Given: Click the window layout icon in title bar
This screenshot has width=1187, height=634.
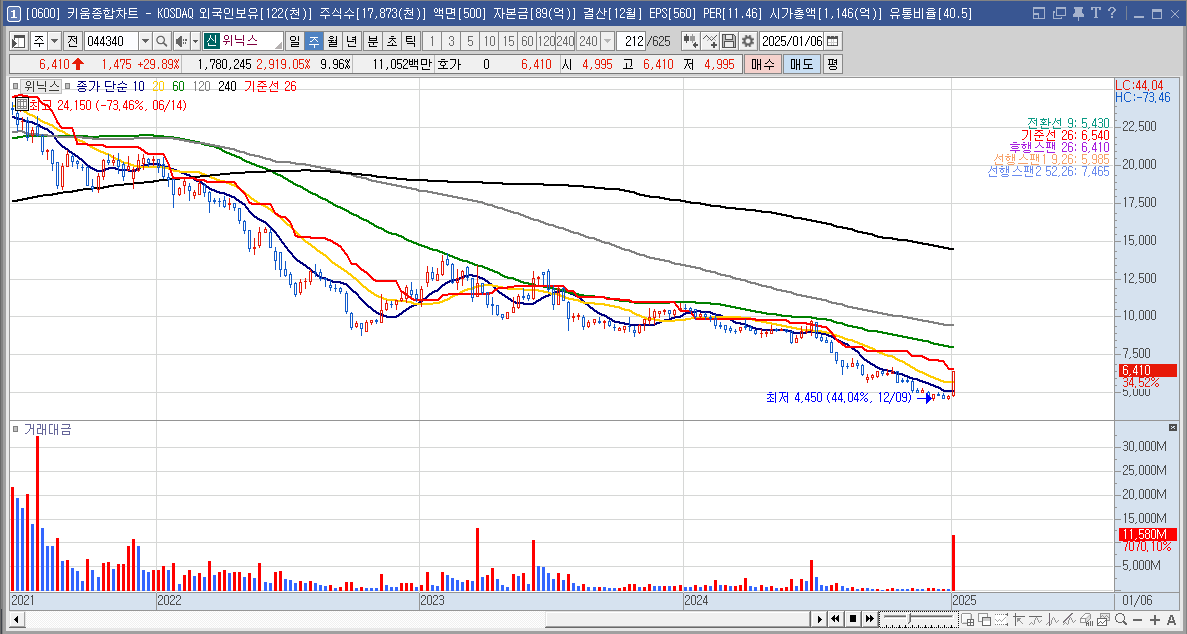Looking at the screenshot, I should (x=1039, y=13).
